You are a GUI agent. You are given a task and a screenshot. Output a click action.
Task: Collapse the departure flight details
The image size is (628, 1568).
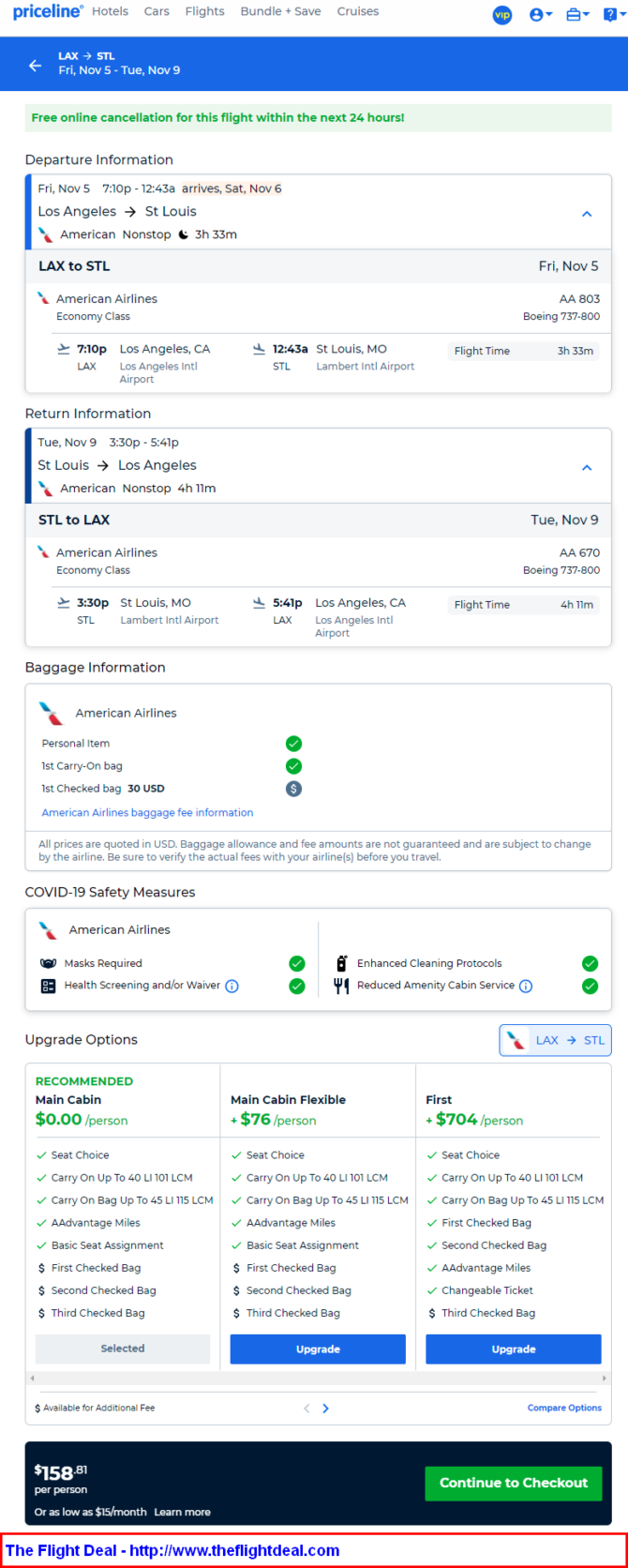[x=587, y=214]
